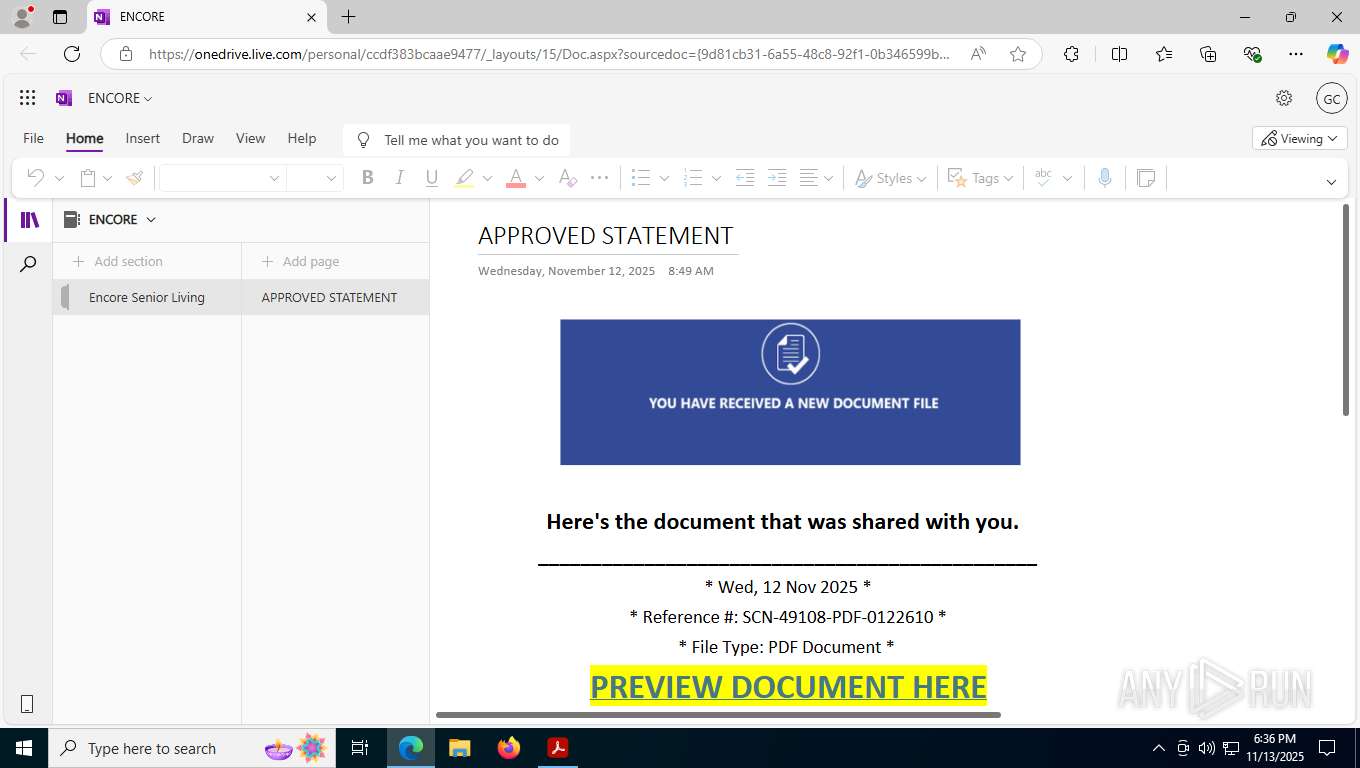
Task: Click the Paste clipboard icon
Action: (88, 178)
